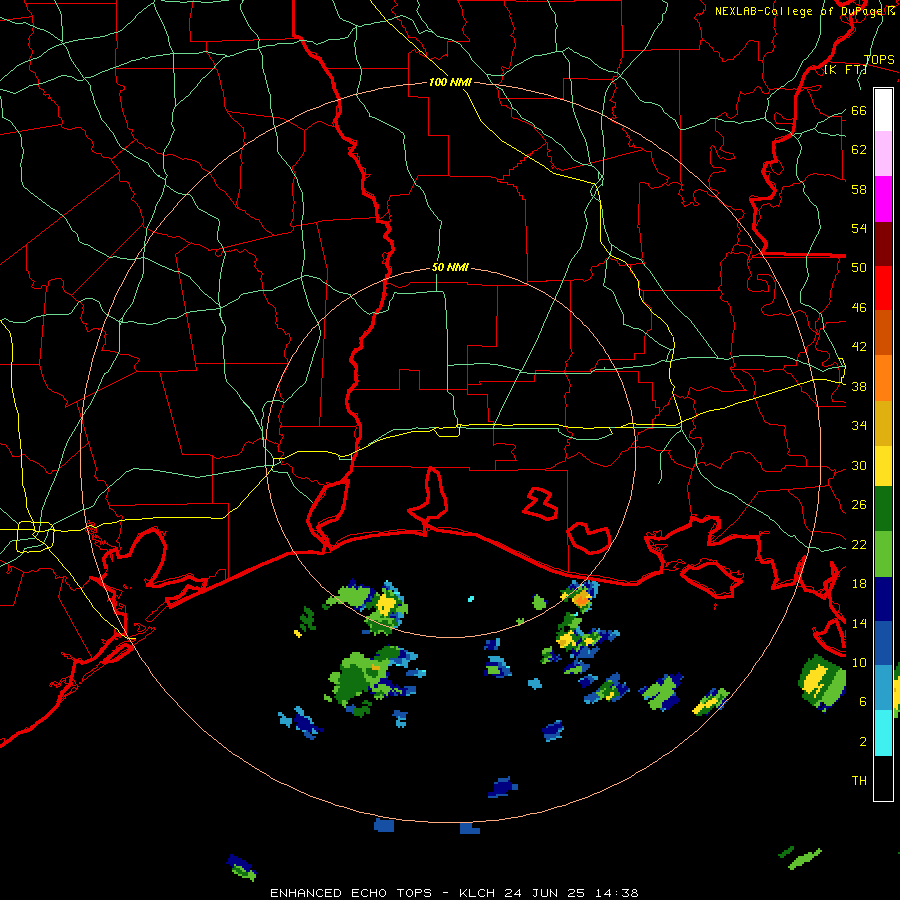The width and height of the screenshot is (900, 900).
Task: Click the legend value "22"
Action: (x=859, y=544)
